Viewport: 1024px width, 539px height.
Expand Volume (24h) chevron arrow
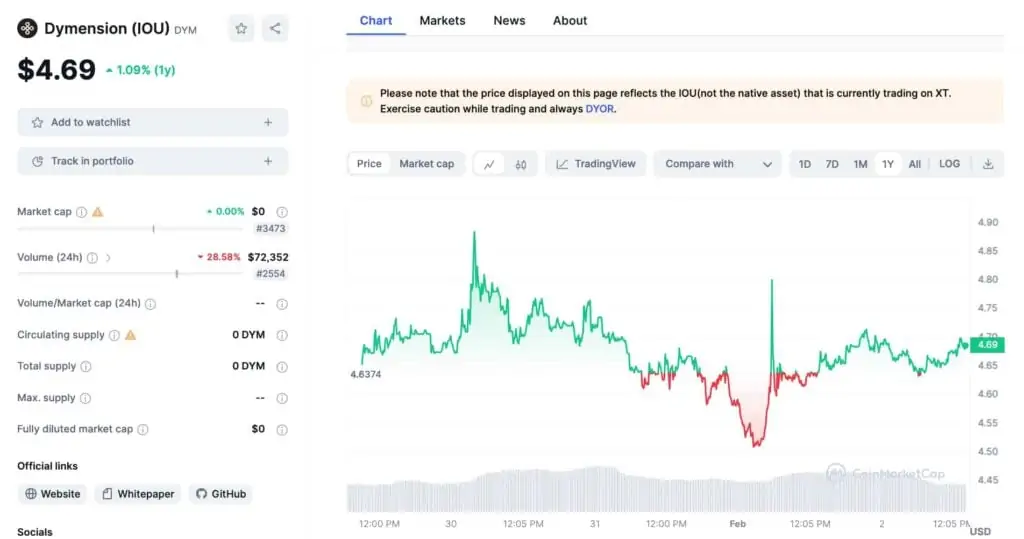[x=108, y=257]
